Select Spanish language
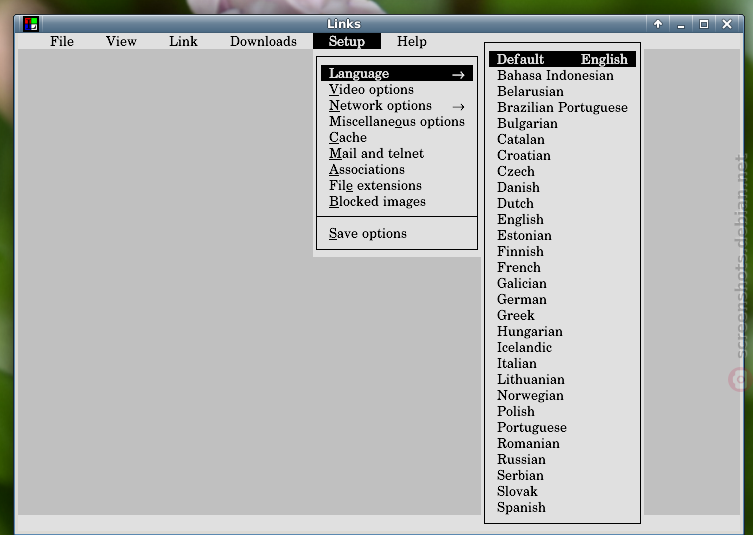 click(x=562, y=508)
